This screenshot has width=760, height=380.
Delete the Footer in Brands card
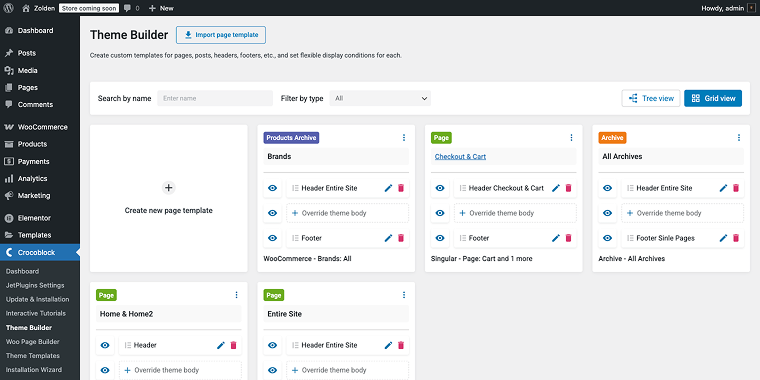point(401,238)
